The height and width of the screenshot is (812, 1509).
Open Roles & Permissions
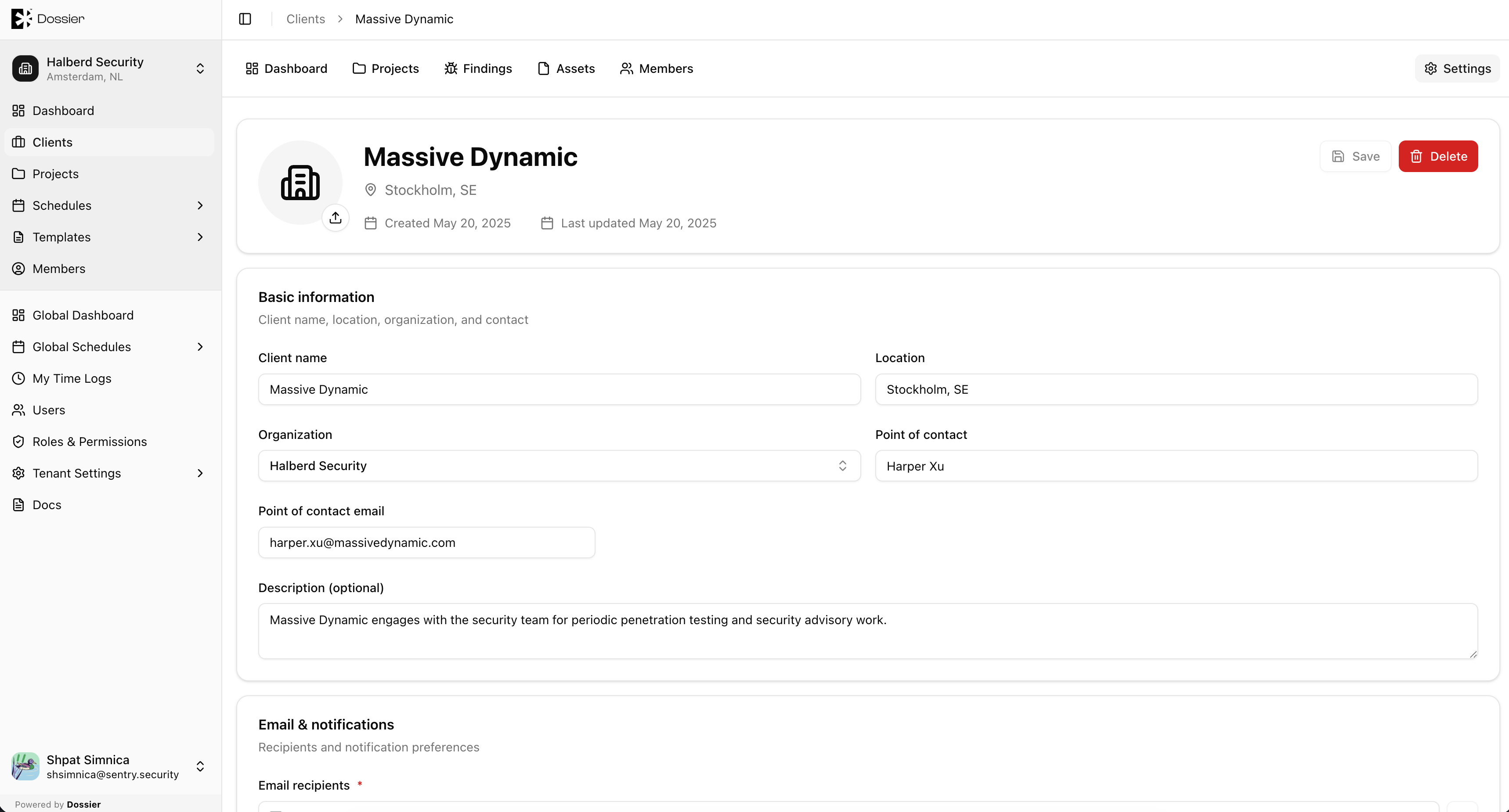pos(109,442)
